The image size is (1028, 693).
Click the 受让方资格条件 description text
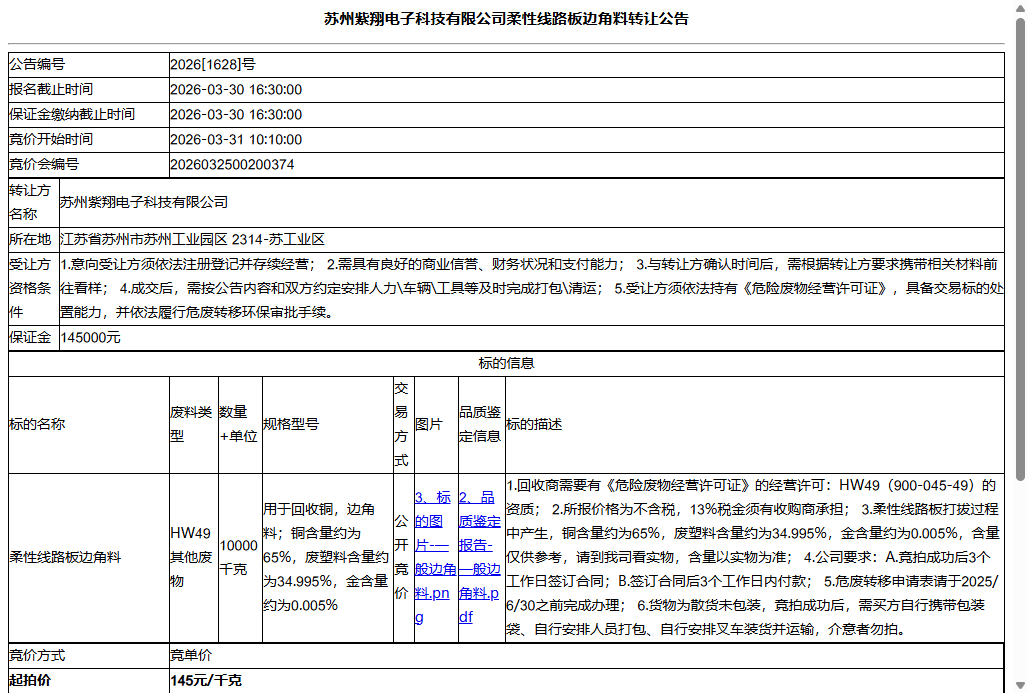[x=500, y=288]
